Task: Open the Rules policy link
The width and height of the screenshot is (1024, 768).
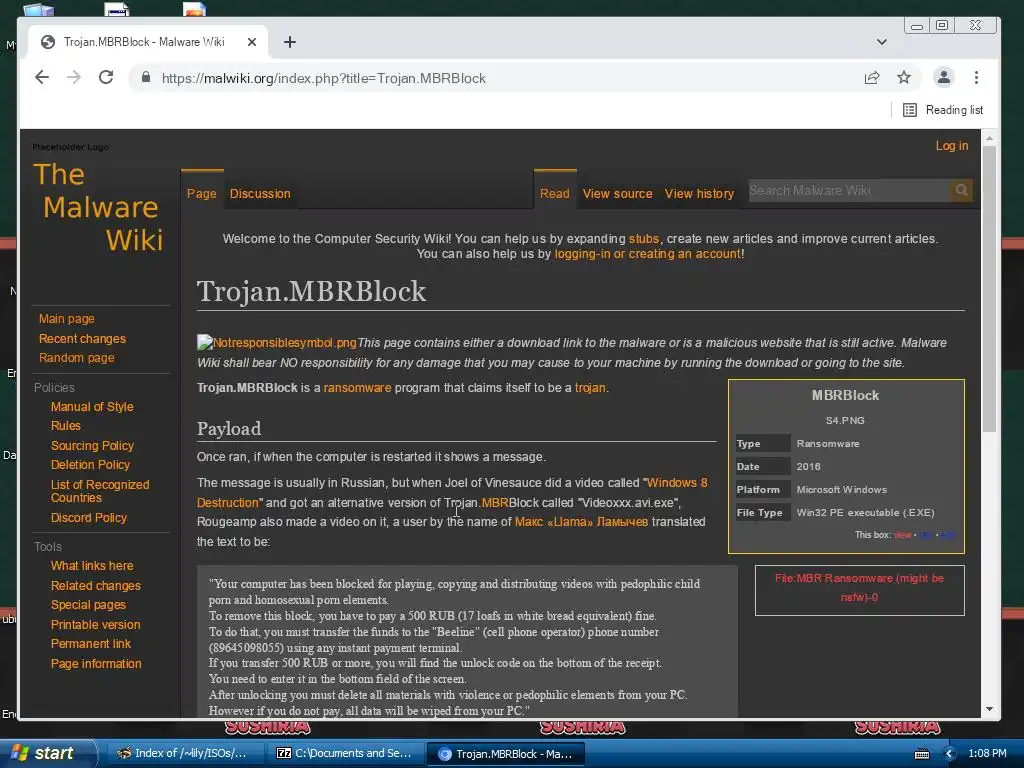Action: pyautogui.click(x=66, y=426)
